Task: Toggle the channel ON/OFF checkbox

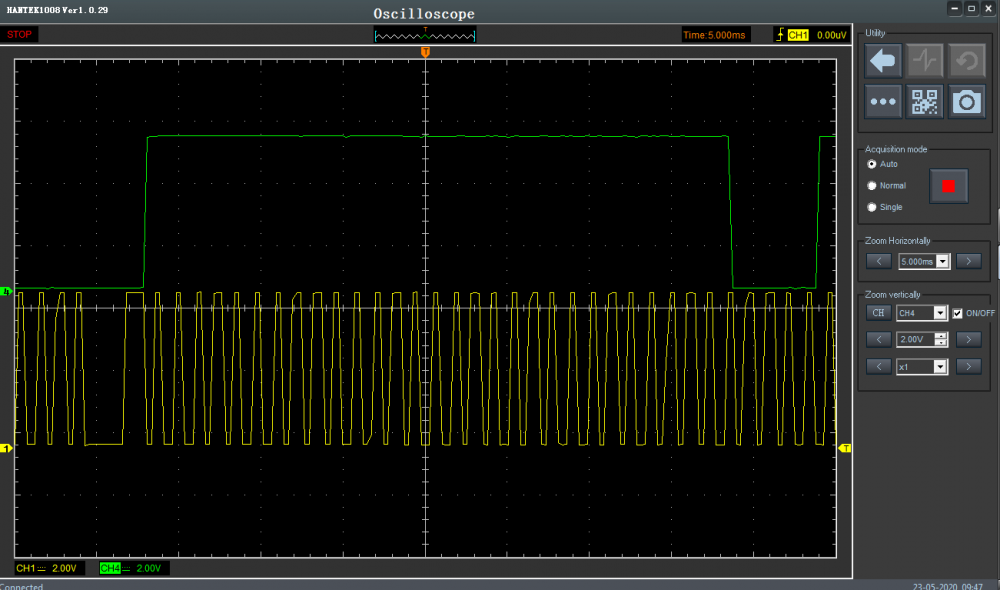Action: click(x=958, y=313)
